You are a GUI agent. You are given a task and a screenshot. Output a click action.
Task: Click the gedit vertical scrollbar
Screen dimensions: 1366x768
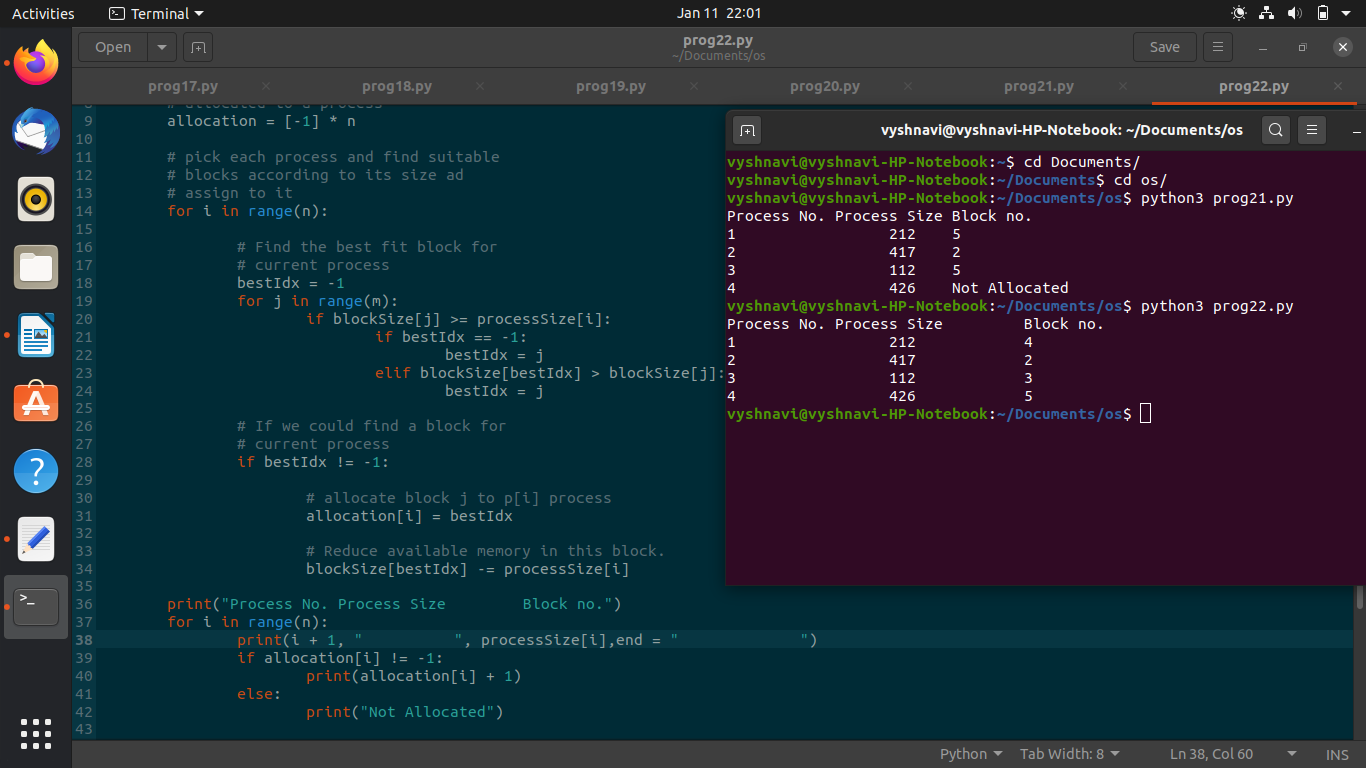pyautogui.click(x=1360, y=598)
